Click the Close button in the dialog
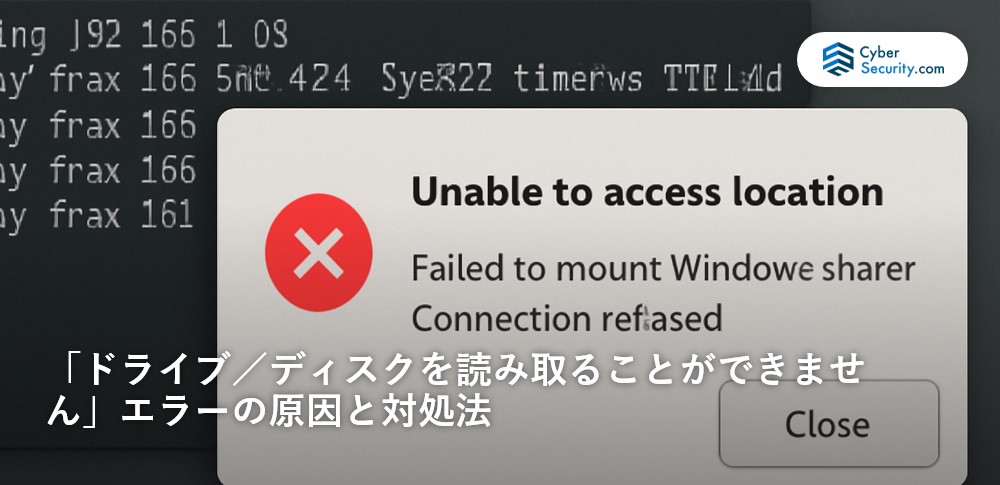Image resolution: width=1000 pixels, height=485 pixels. (828, 424)
